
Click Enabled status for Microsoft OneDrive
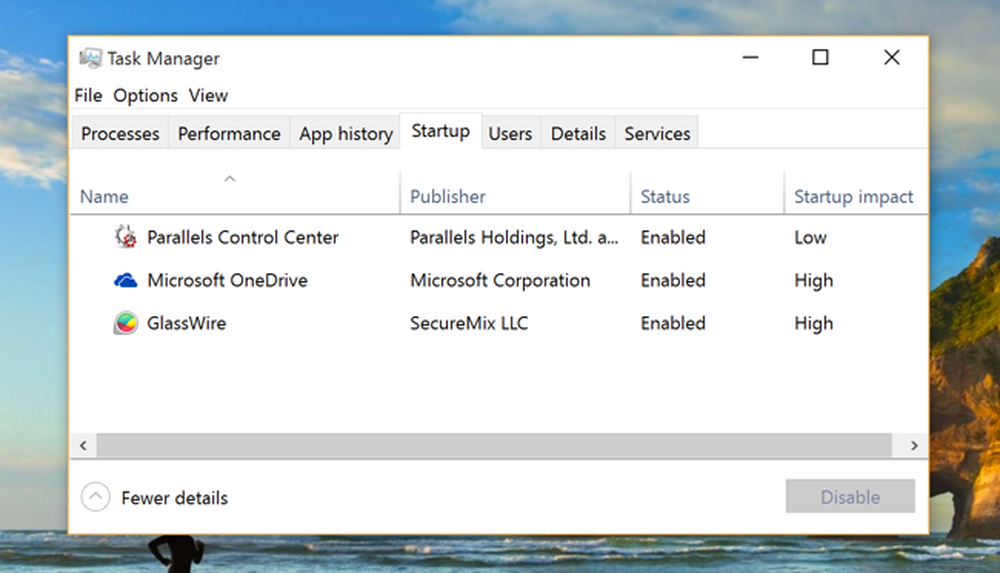(x=673, y=280)
